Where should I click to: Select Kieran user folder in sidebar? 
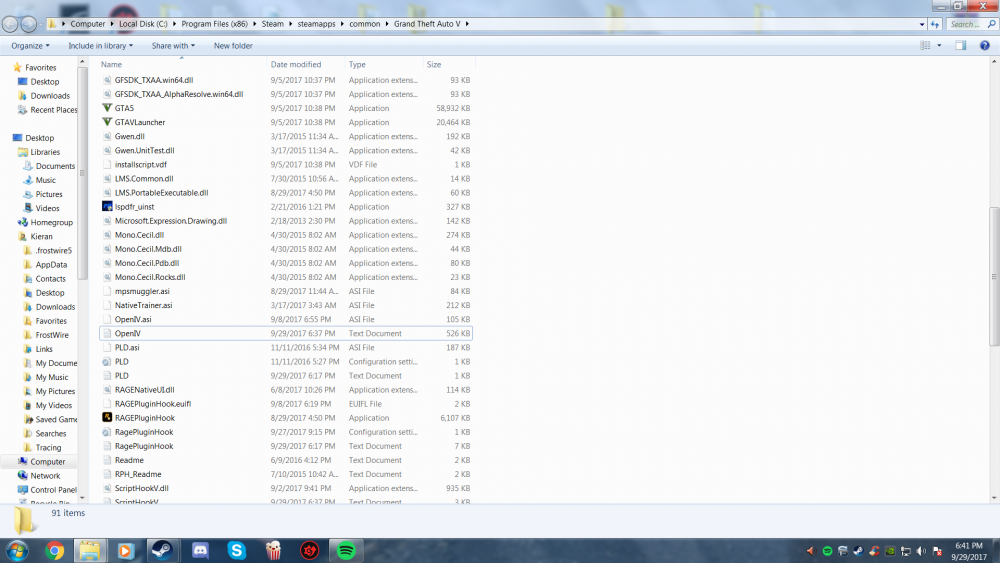pyautogui.click(x=41, y=237)
